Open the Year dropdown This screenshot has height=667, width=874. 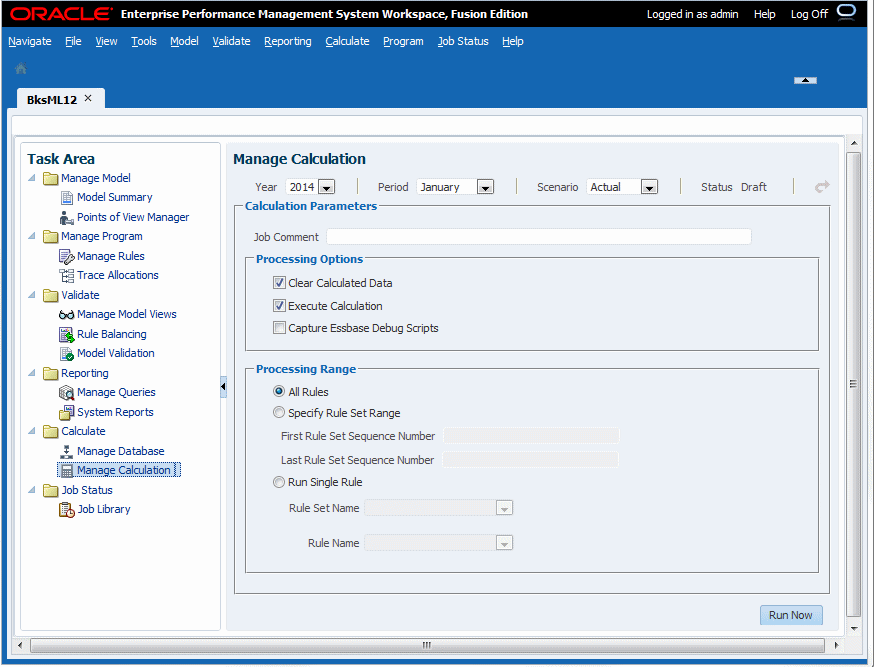pyautogui.click(x=327, y=187)
